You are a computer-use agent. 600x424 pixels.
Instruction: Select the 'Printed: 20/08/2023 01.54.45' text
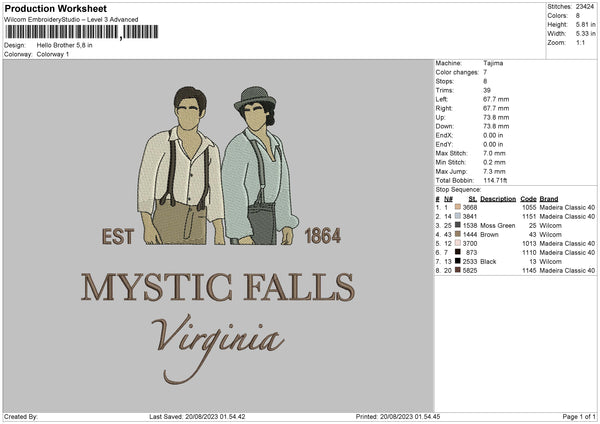point(398,416)
